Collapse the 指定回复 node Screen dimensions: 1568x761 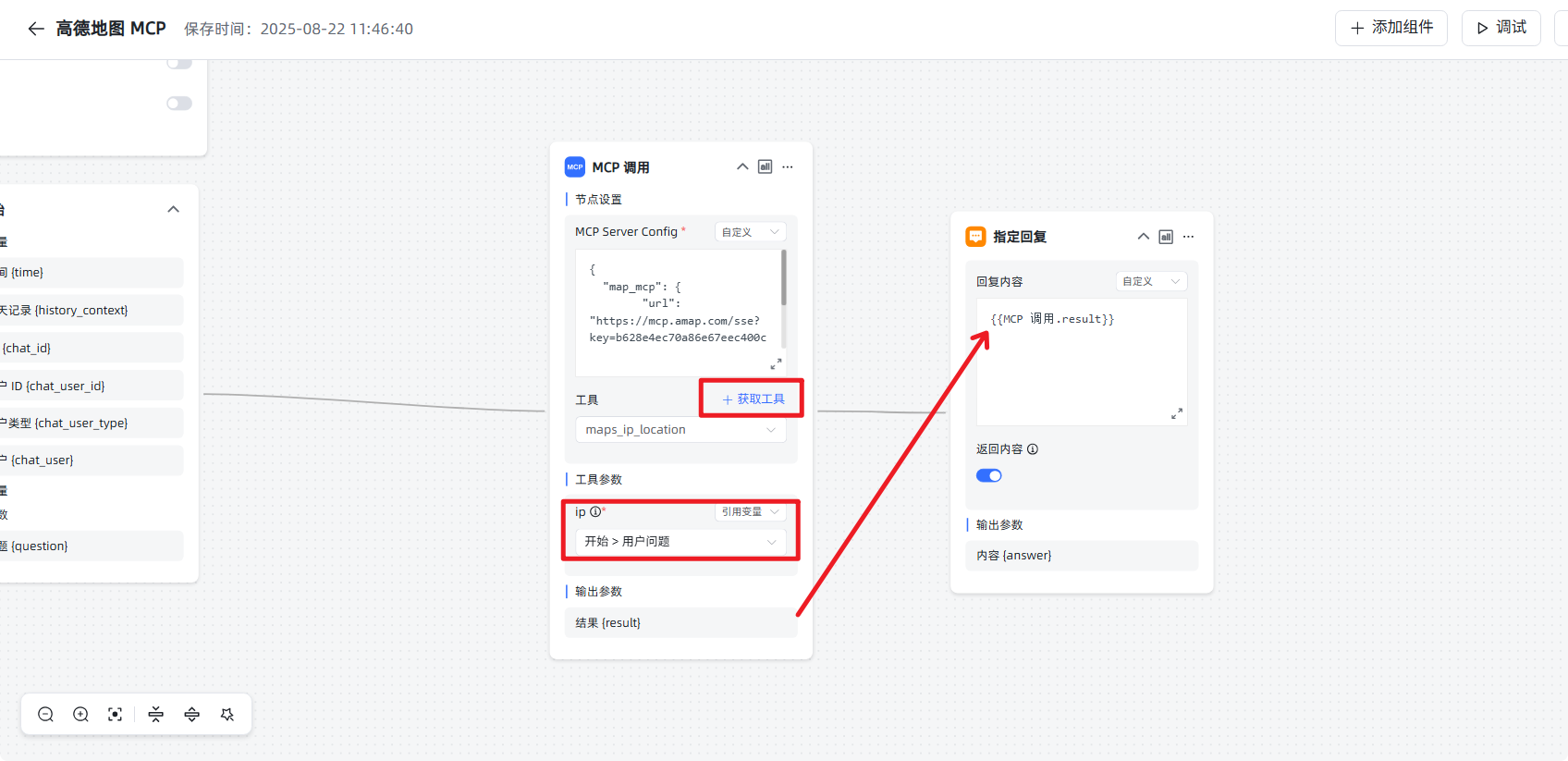tap(1144, 237)
